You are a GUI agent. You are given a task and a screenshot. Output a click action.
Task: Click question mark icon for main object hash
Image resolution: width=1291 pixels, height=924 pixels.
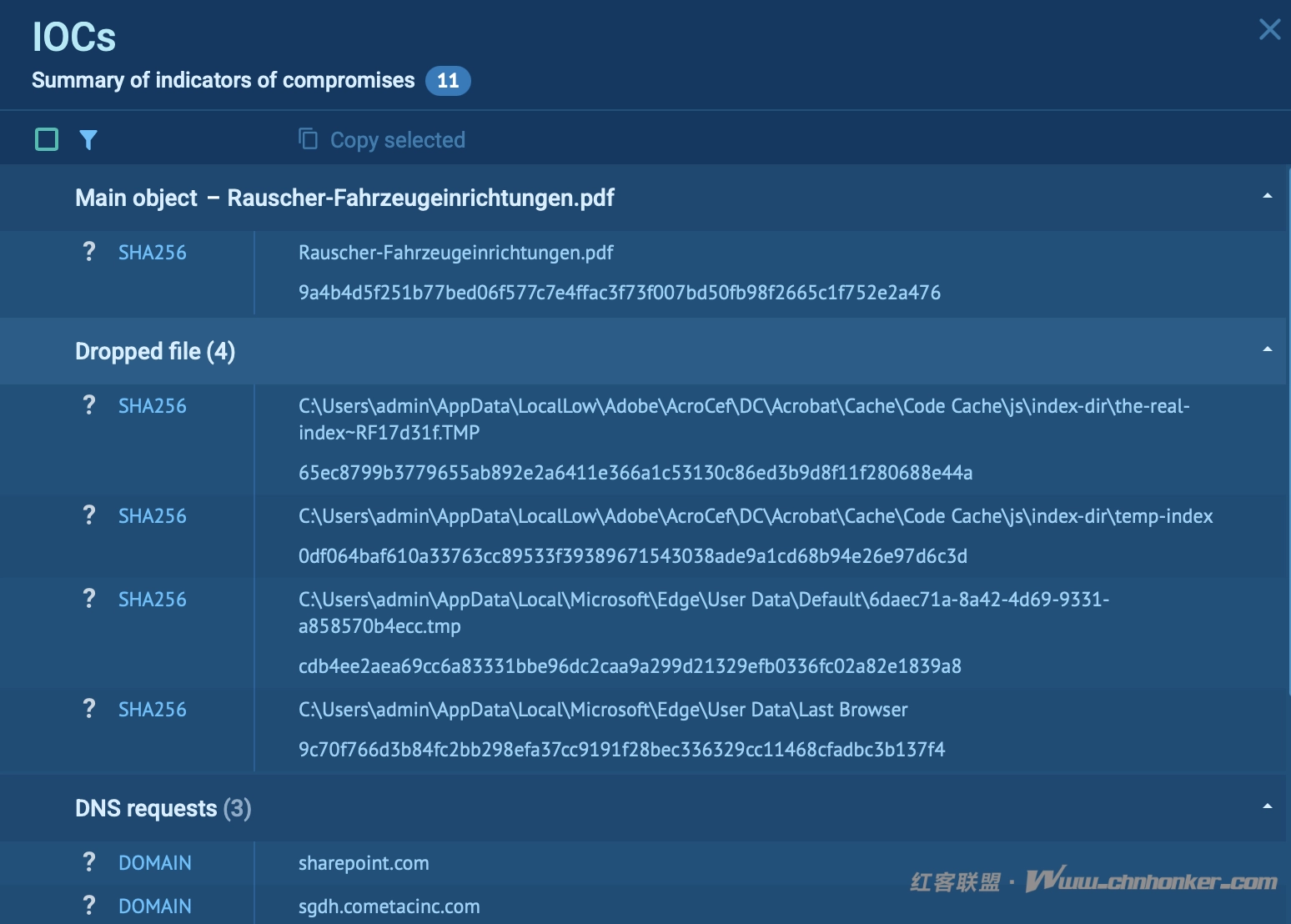coord(89,252)
